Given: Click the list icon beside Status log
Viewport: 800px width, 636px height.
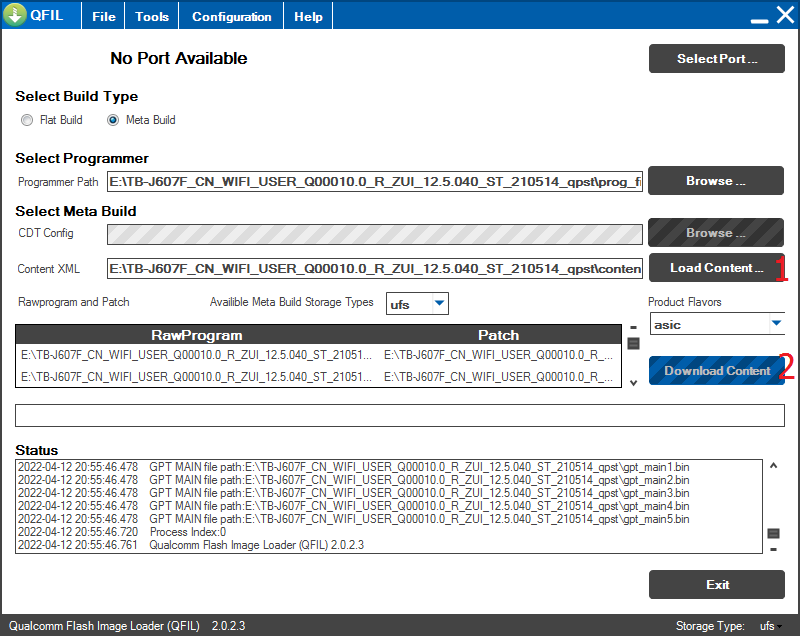Looking at the screenshot, I should [x=773, y=533].
